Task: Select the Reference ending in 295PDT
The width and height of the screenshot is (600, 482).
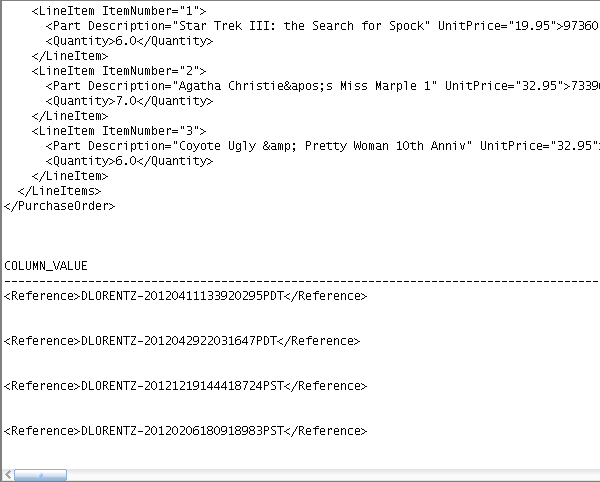Action: click(185, 296)
